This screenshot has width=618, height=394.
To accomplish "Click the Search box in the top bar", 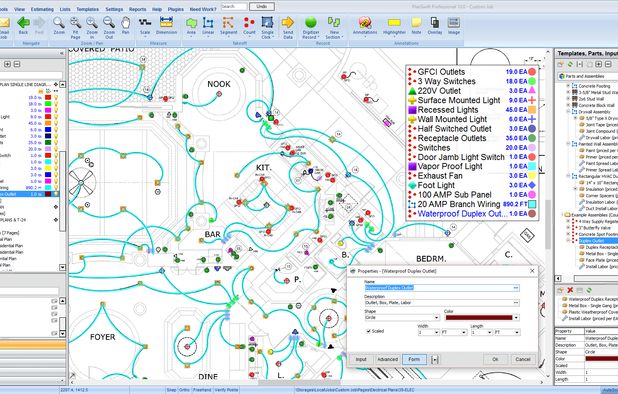I will coord(234,6).
